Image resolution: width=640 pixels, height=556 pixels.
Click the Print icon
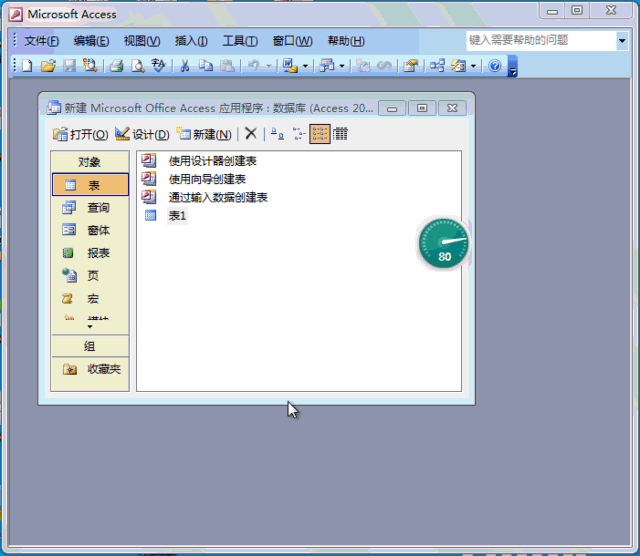pos(116,66)
